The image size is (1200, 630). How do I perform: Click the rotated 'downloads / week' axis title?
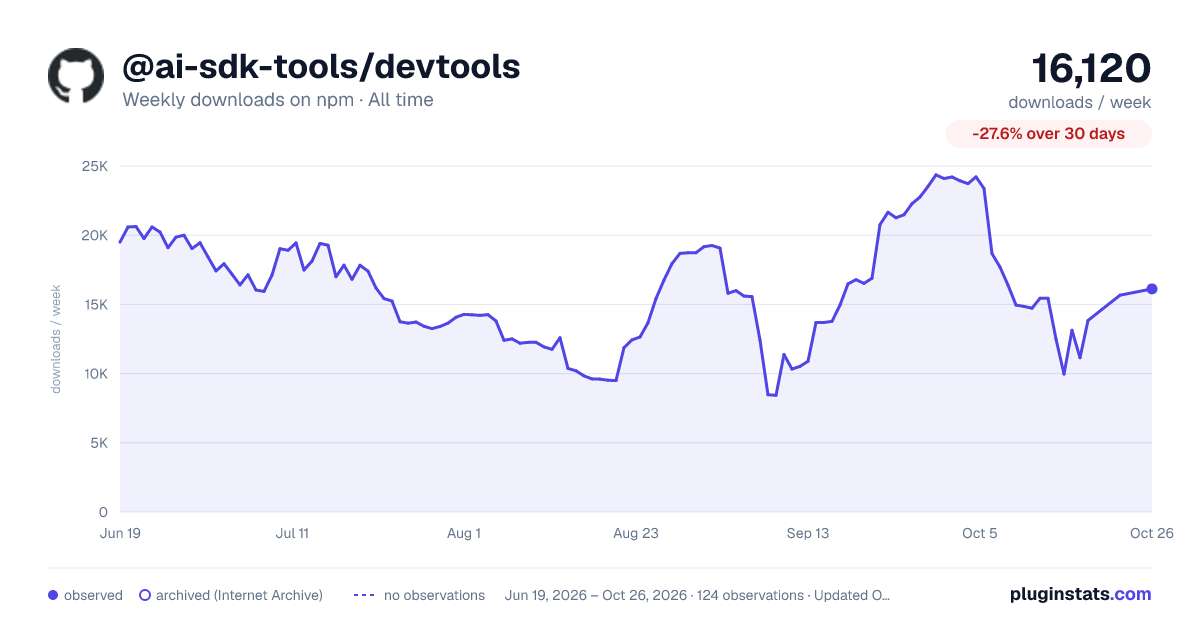[56, 339]
